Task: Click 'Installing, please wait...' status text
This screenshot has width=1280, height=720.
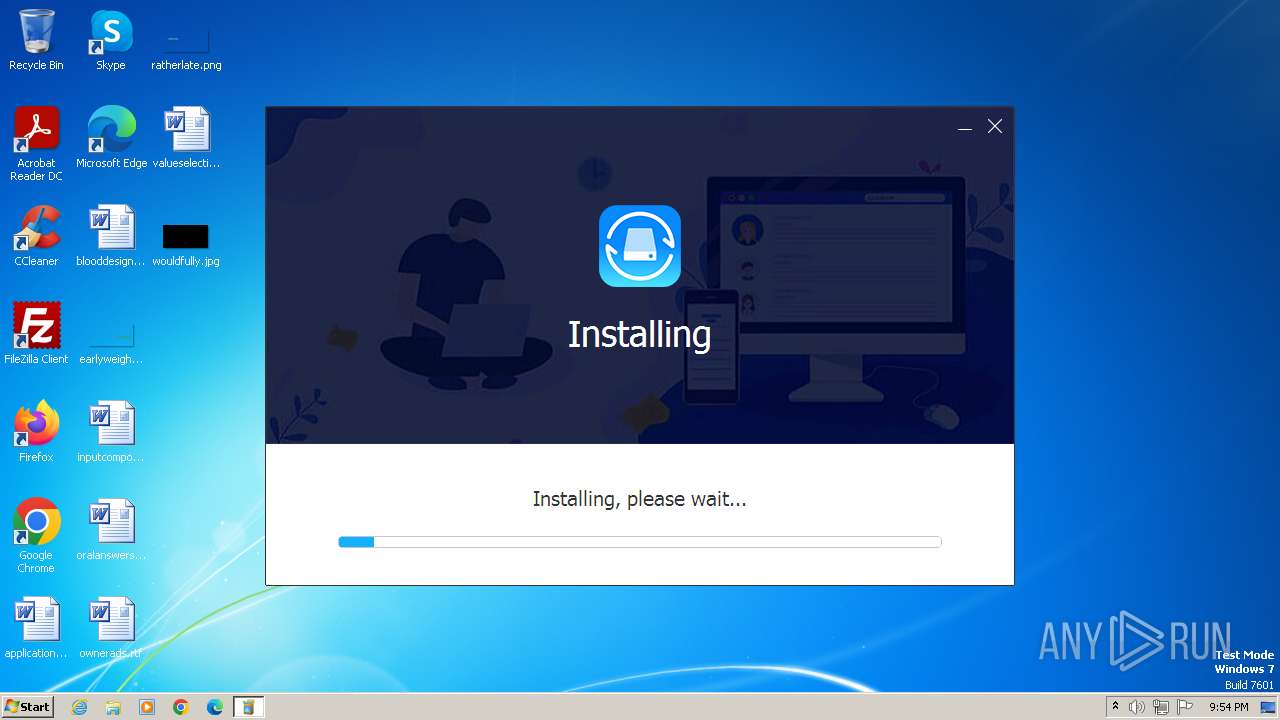Action: pyautogui.click(x=640, y=499)
